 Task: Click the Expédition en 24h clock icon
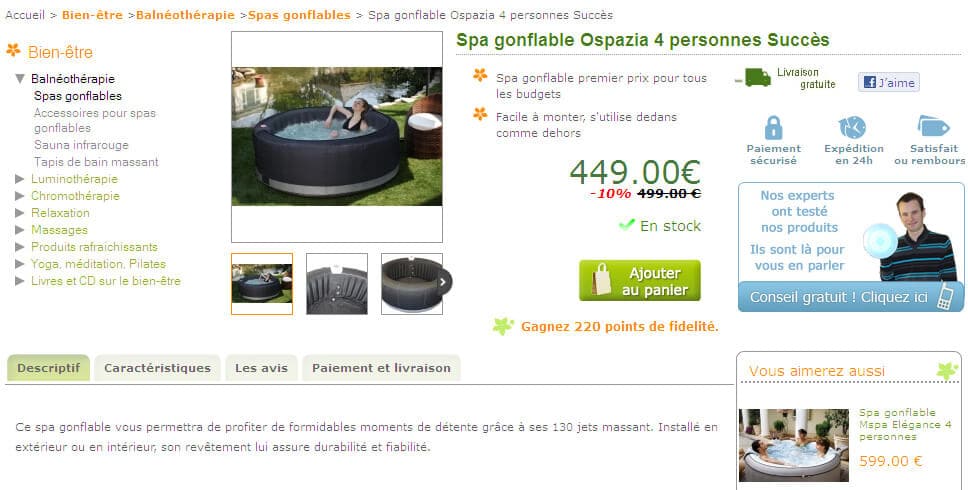click(853, 128)
